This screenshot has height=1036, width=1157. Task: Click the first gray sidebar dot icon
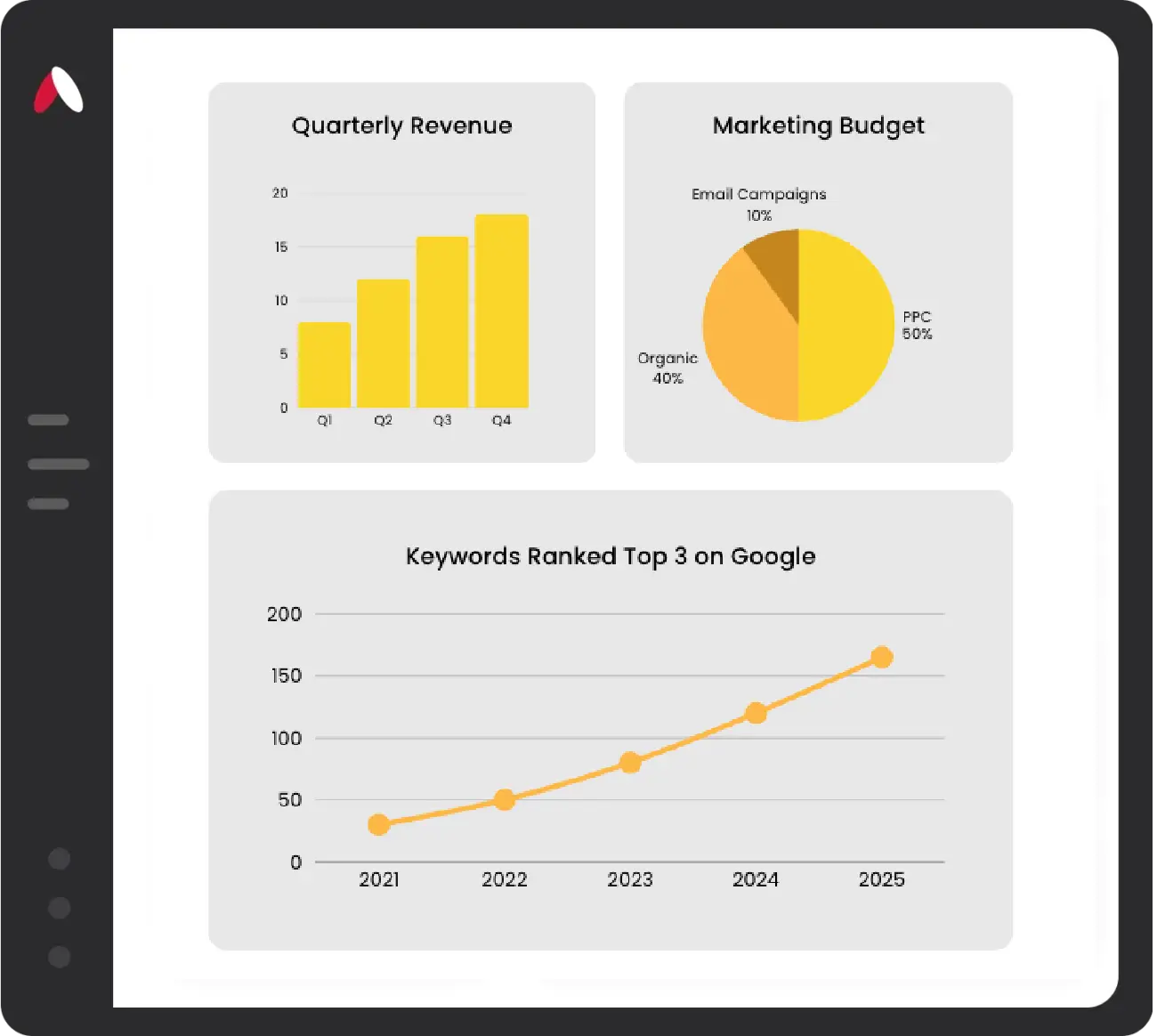[x=59, y=859]
